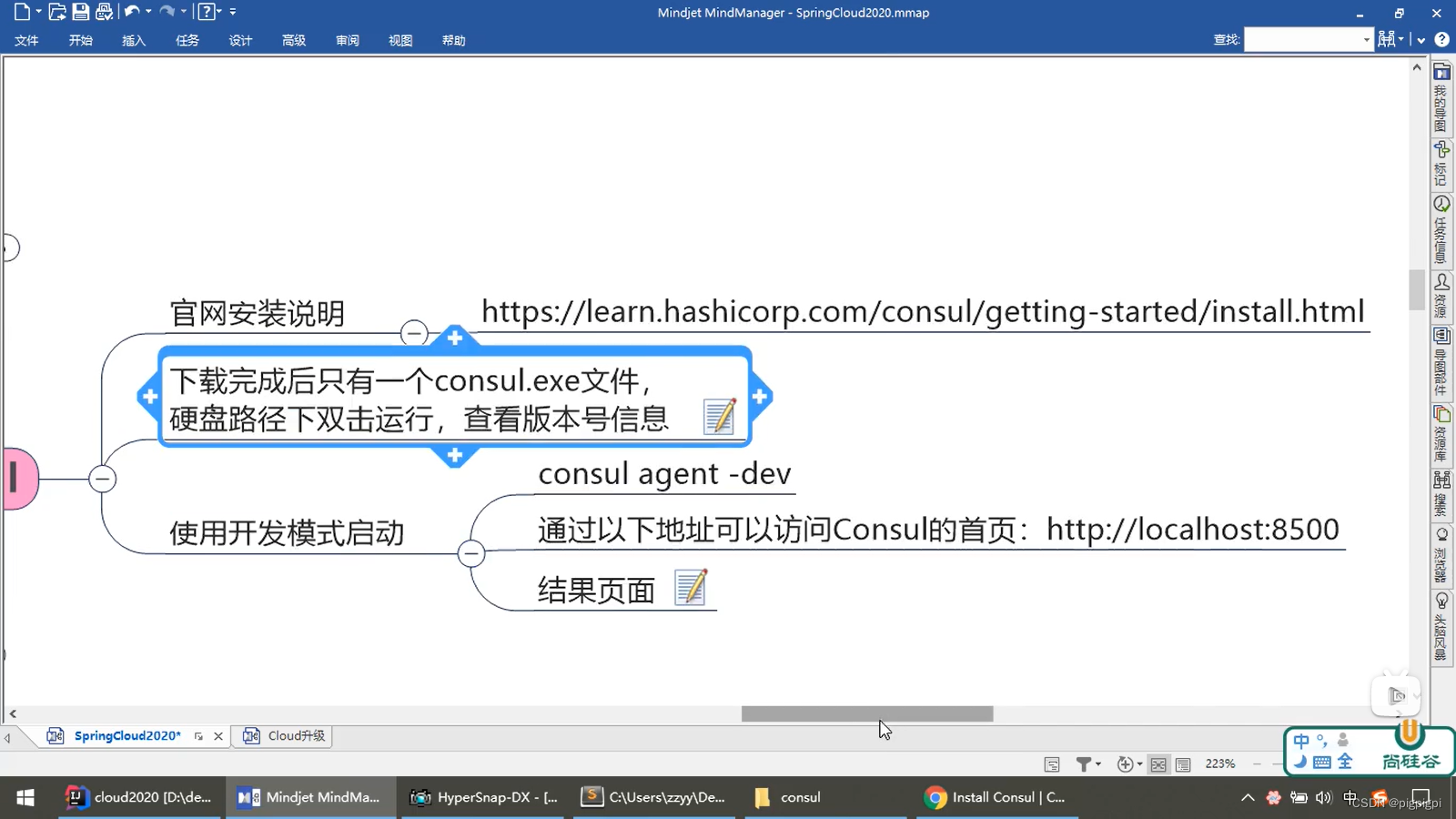Switch to consul folder taskbar window
Viewport: 1456px width, 819px height.
(826, 797)
